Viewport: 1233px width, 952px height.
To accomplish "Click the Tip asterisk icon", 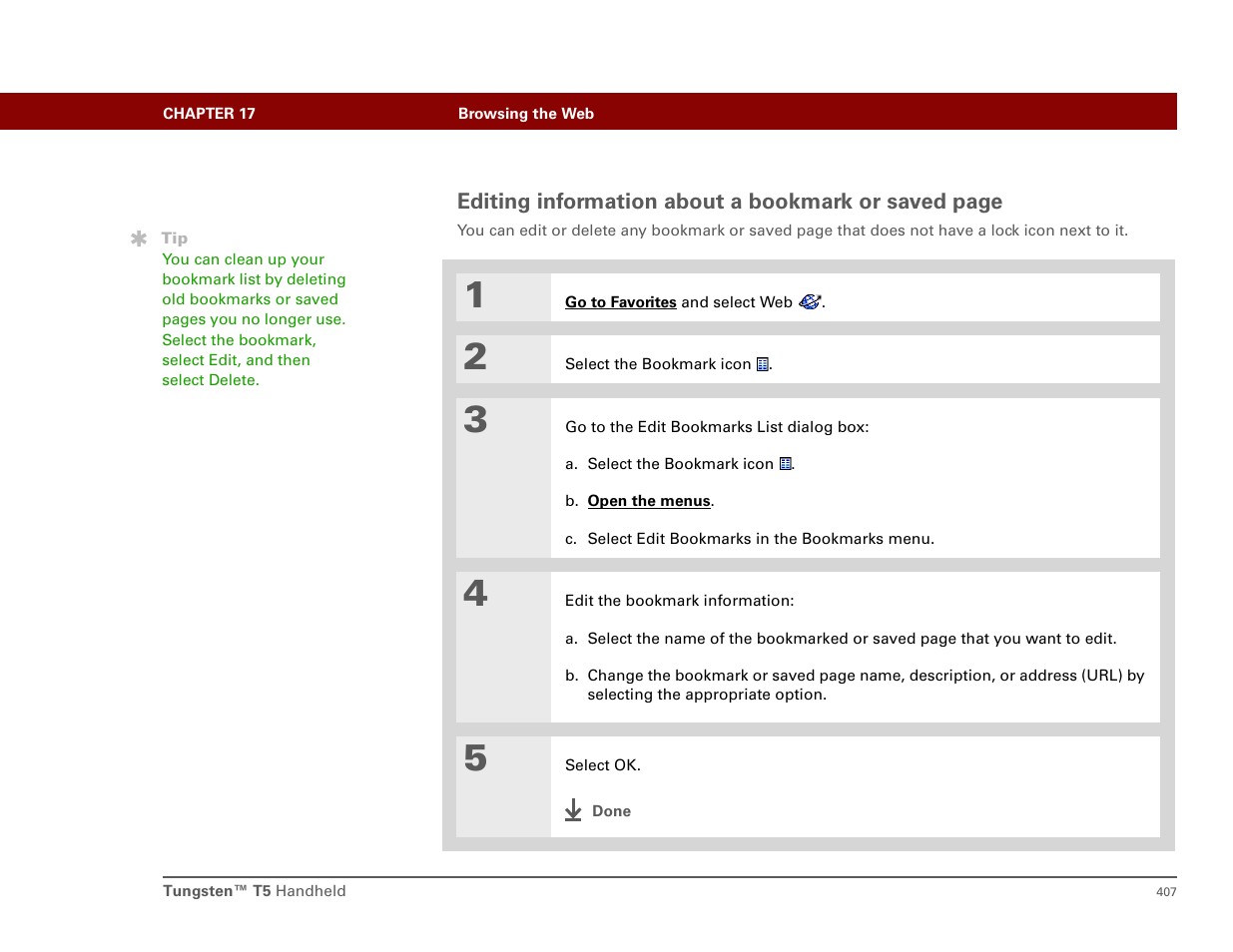I will click(x=139, y=238).
